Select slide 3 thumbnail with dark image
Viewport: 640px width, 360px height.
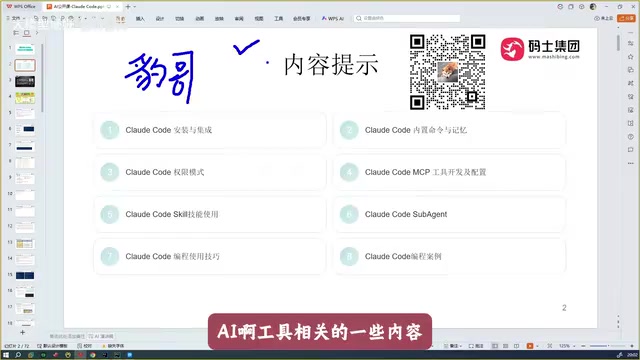click(25, 81)
